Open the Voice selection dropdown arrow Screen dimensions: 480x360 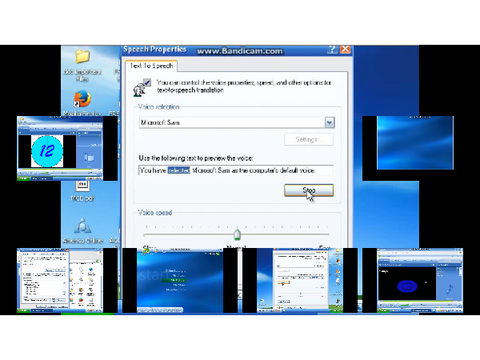coord(329,122)
